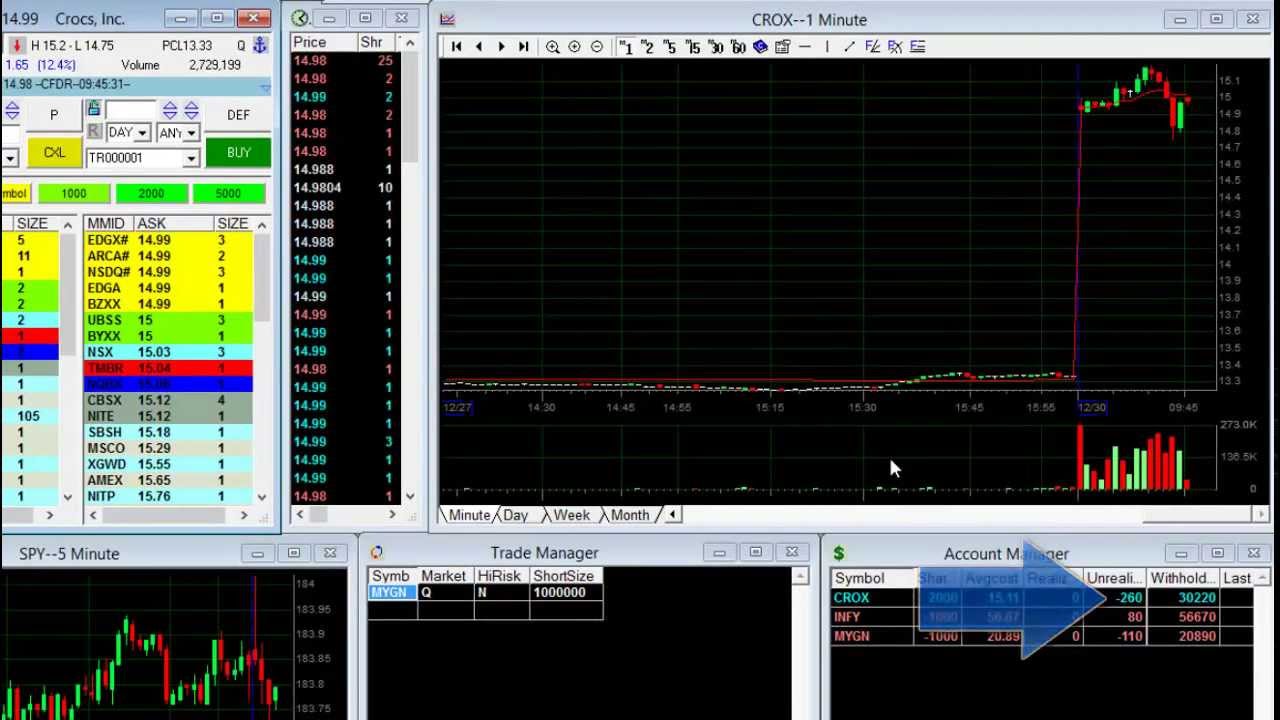Viewport: 1280px width, 720px height.
Task: Click the arrow right of chart tabs
Action: click(x=672, y=515)
